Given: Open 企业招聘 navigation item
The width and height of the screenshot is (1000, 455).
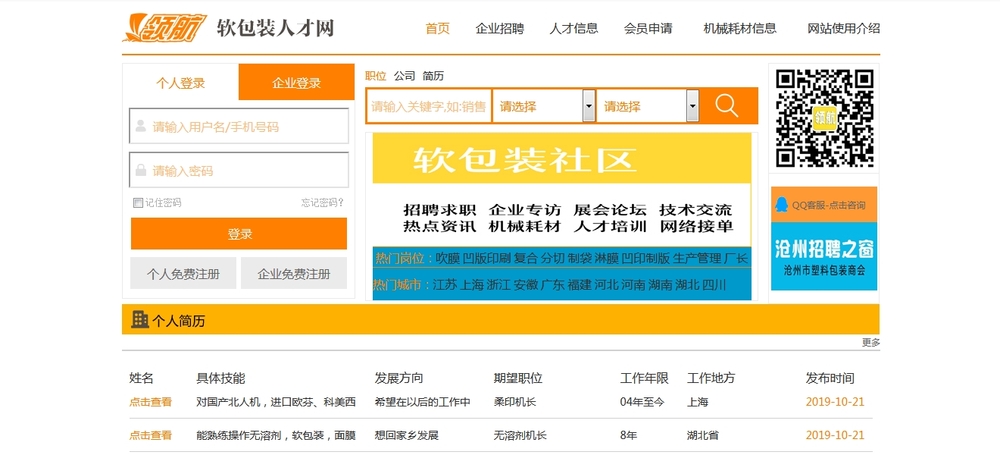Looking at the screenshot, I should pos(499,28).
